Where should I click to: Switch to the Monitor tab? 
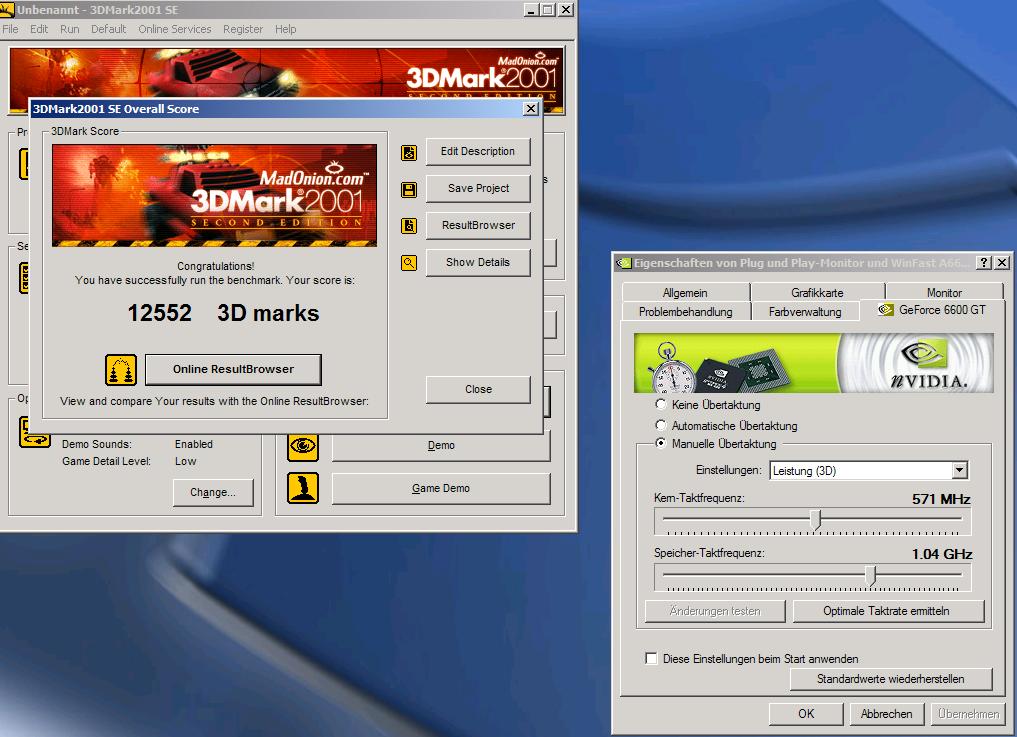point(944,293)
